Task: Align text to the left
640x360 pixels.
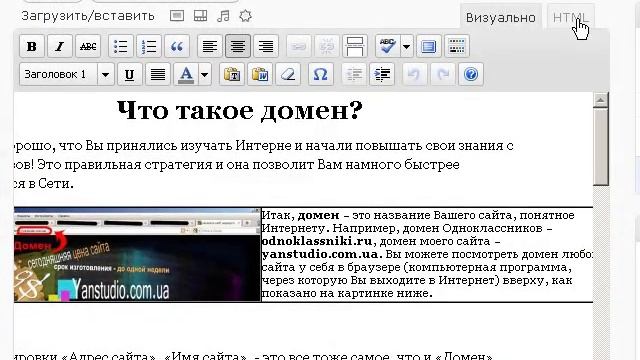Action: (x=209, y=46)
